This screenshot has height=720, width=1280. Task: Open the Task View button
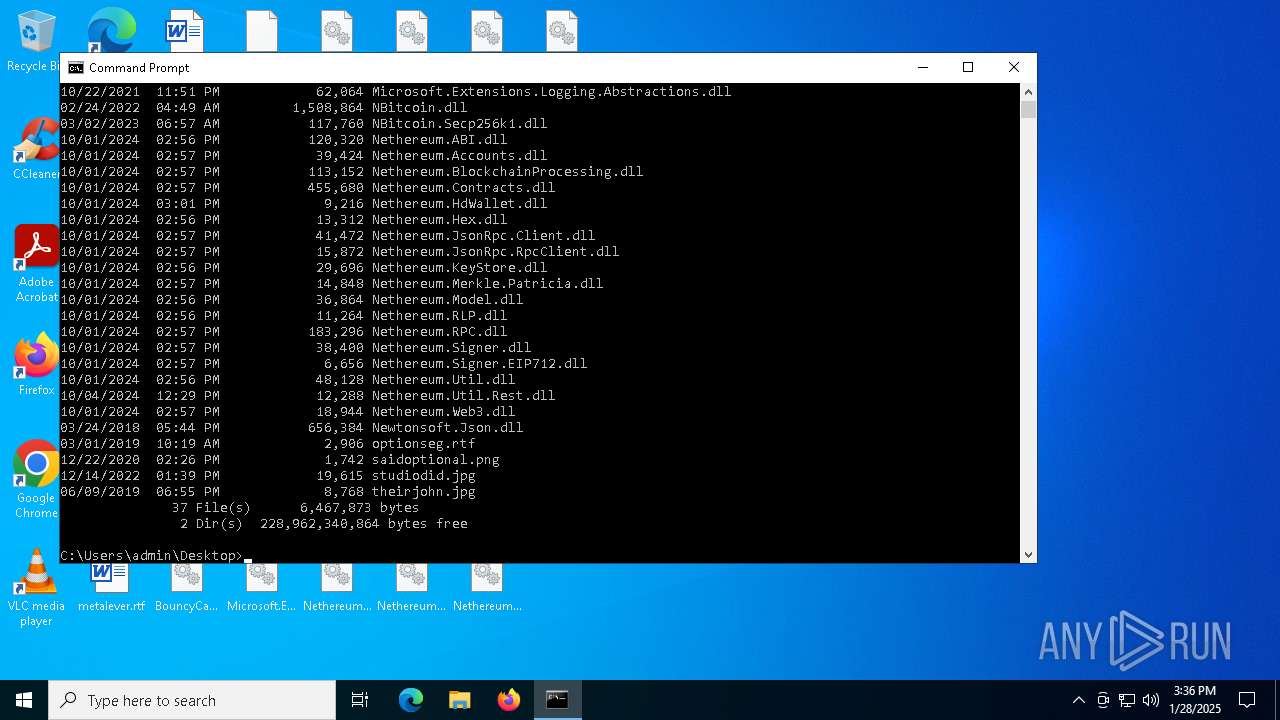360,700
